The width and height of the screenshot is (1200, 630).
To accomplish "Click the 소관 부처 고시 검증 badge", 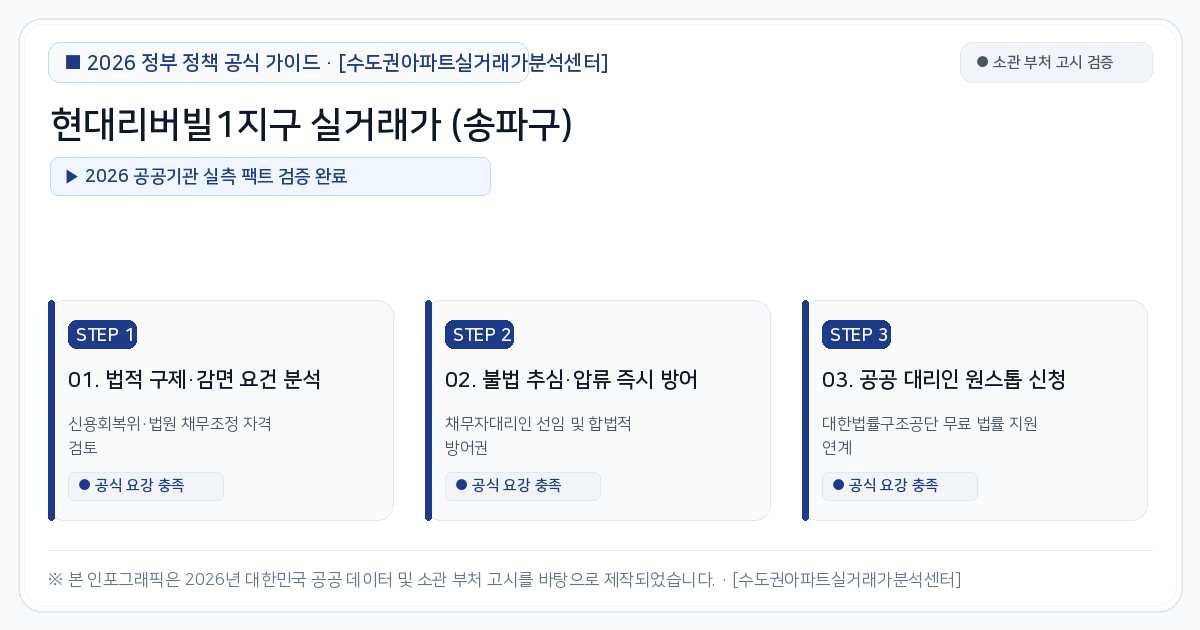I will [1056, 62].
